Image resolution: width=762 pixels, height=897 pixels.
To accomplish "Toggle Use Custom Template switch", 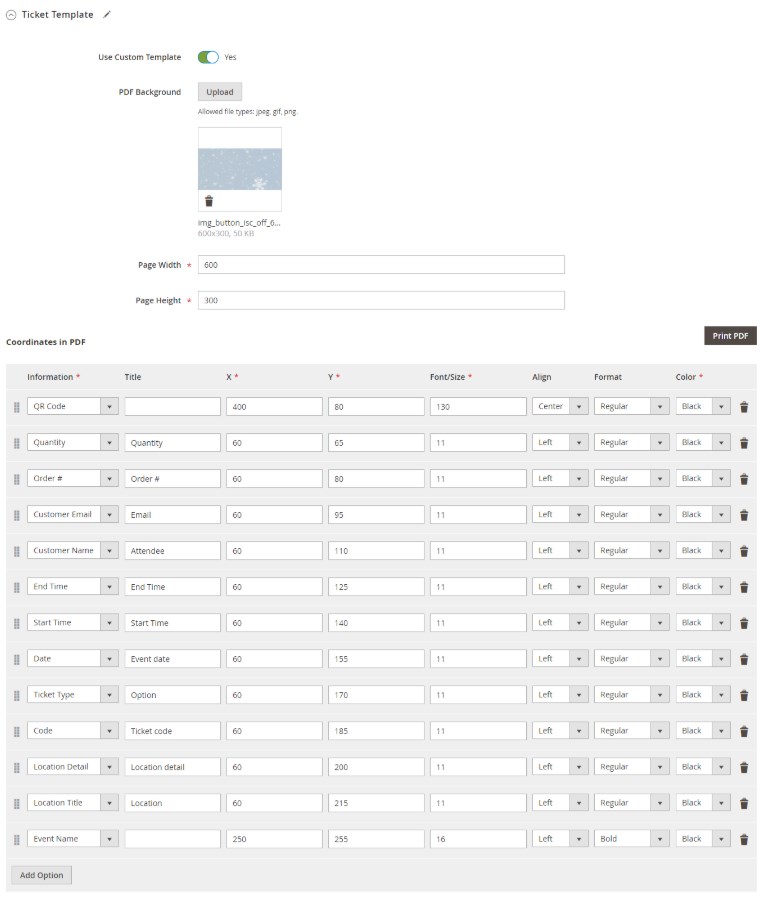I will (x=208, y=57).
